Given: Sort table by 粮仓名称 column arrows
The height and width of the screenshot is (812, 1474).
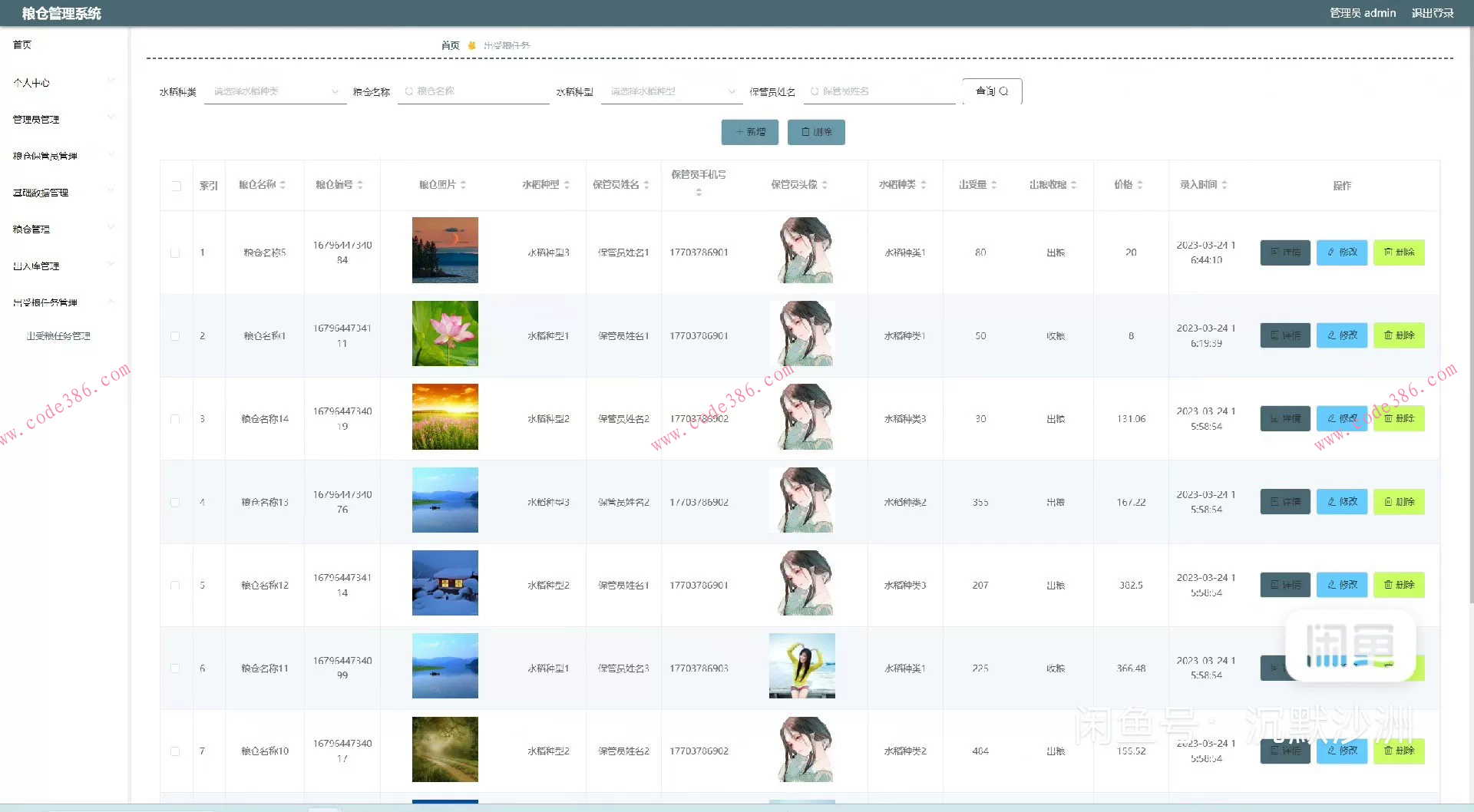Looking at the screenshot, I should (x=283, y=185).
